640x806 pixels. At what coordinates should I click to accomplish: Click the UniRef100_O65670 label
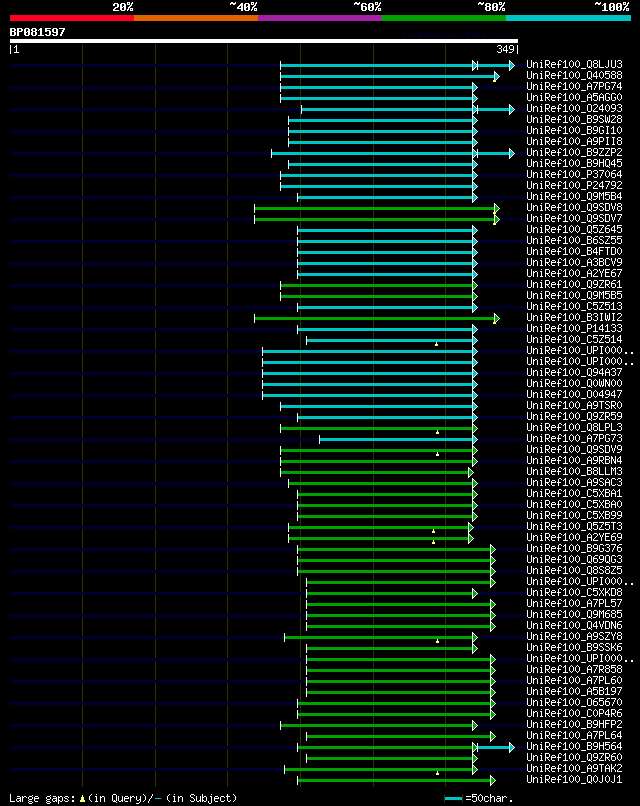click(x=574, y=702)
